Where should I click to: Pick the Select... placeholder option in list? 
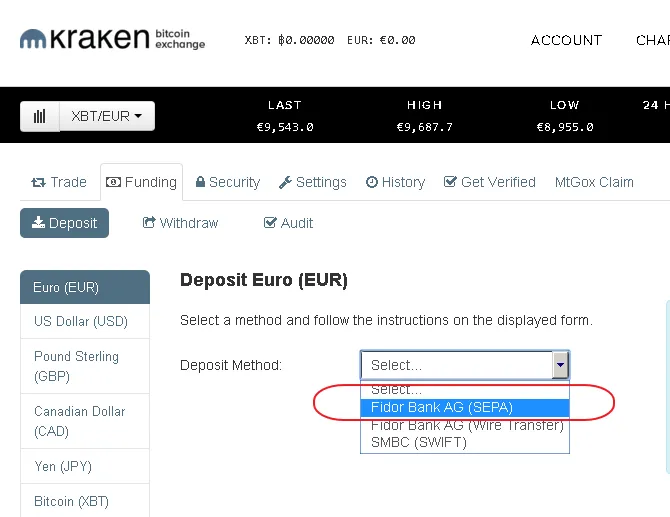pyautogui.click(x=465, y=390)
